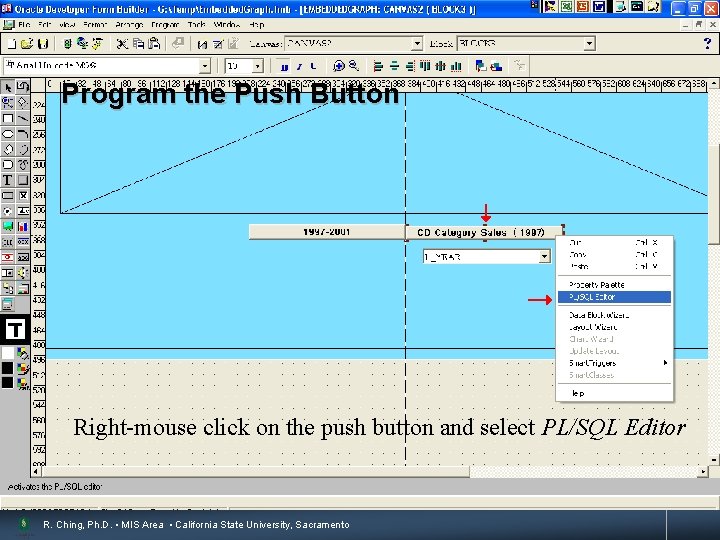Screen dimensions: 720x540
Task: Toggle Underline text formatting
Action: click(x=313, y=67)
